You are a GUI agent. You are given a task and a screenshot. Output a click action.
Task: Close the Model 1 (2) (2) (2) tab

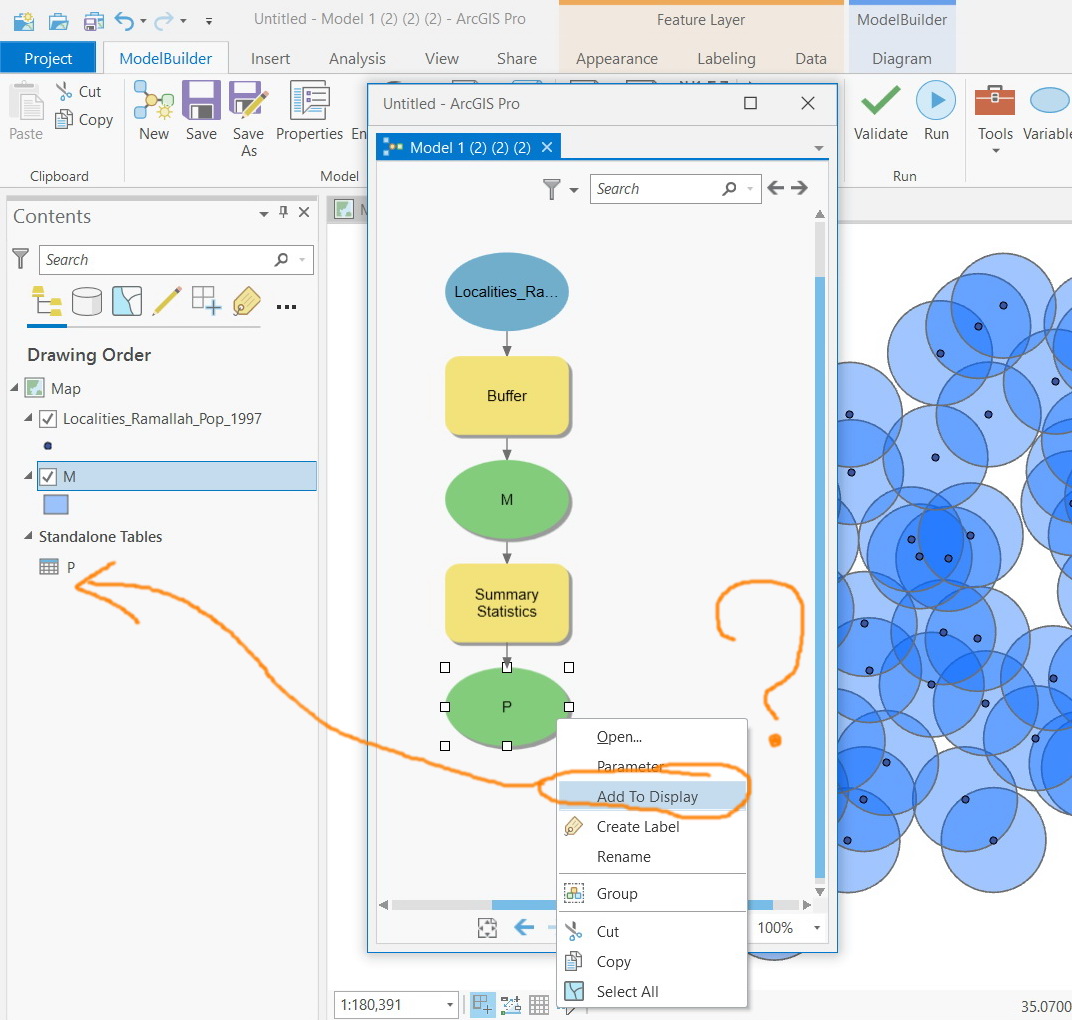coord(547,147)
